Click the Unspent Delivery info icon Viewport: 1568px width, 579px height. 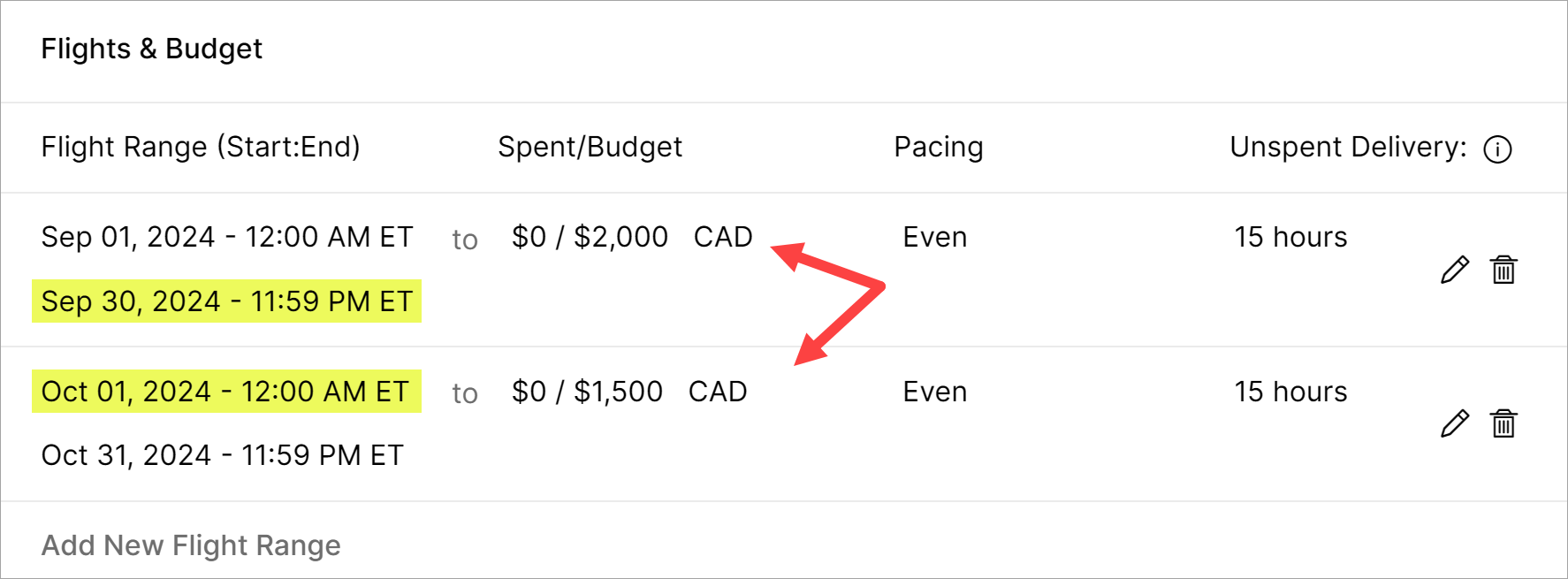point(1497,149)
